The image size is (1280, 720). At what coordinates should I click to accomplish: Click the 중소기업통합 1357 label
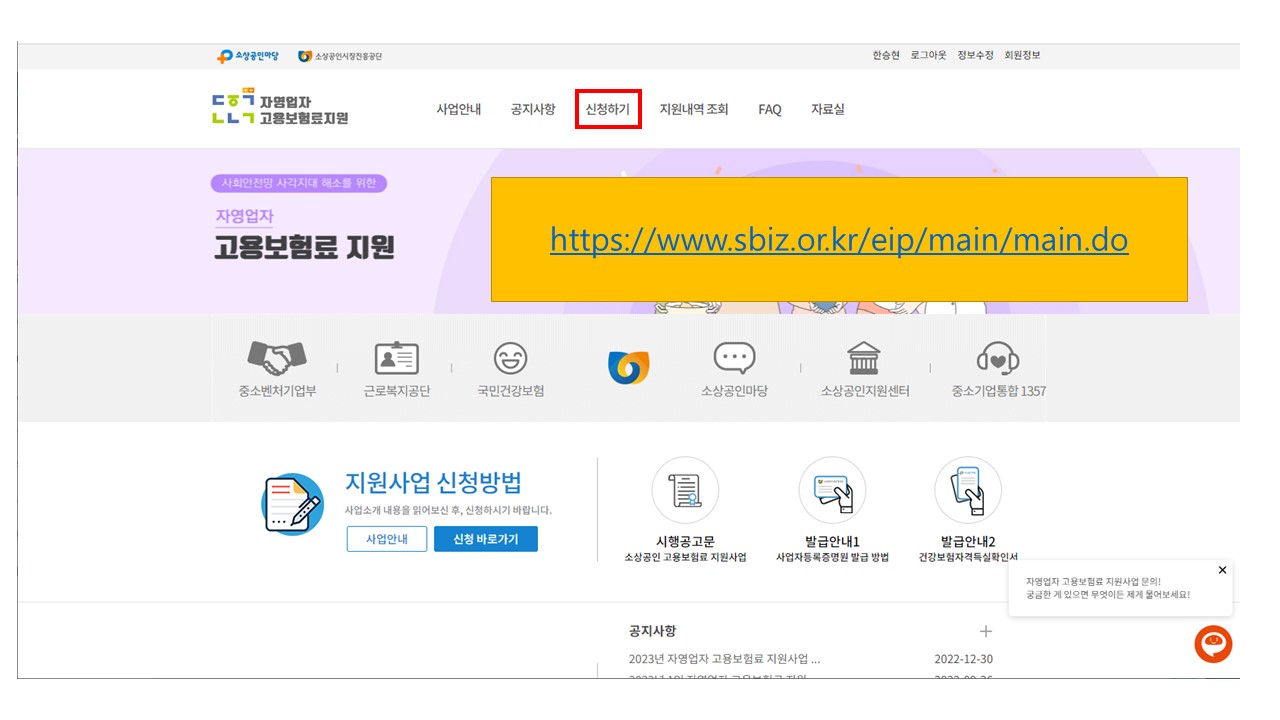pyautogui.click(x=998, y=391)
